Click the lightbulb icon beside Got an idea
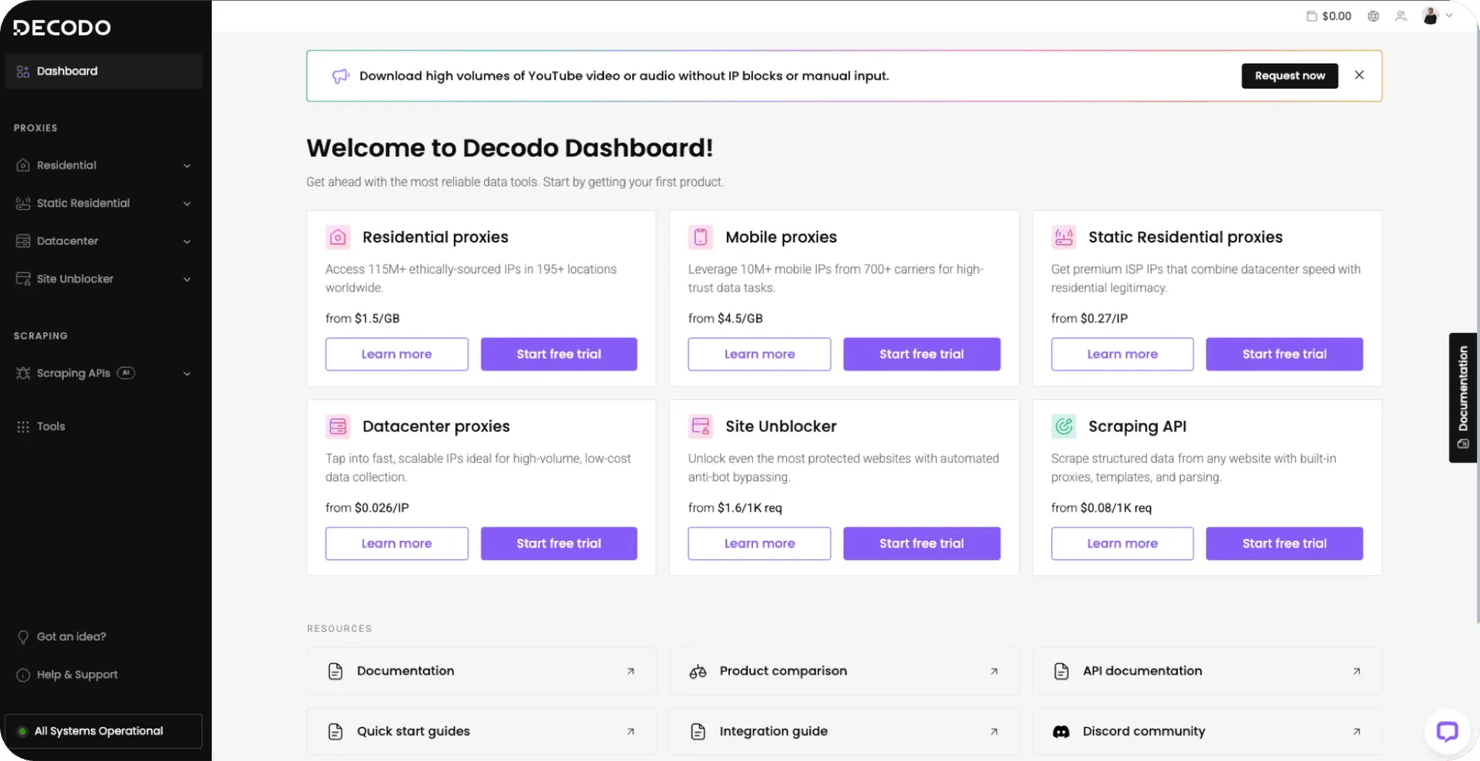1480x761 pixels. tap(23, 637)
